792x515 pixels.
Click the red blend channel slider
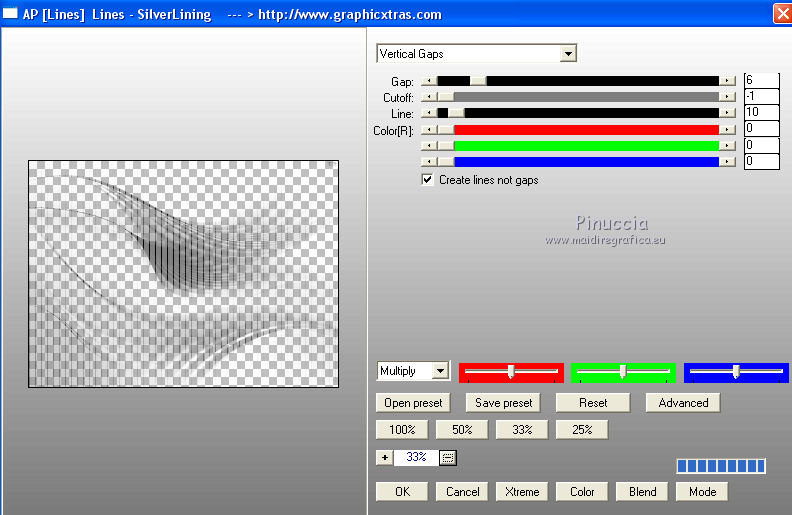tap(511, 372)
